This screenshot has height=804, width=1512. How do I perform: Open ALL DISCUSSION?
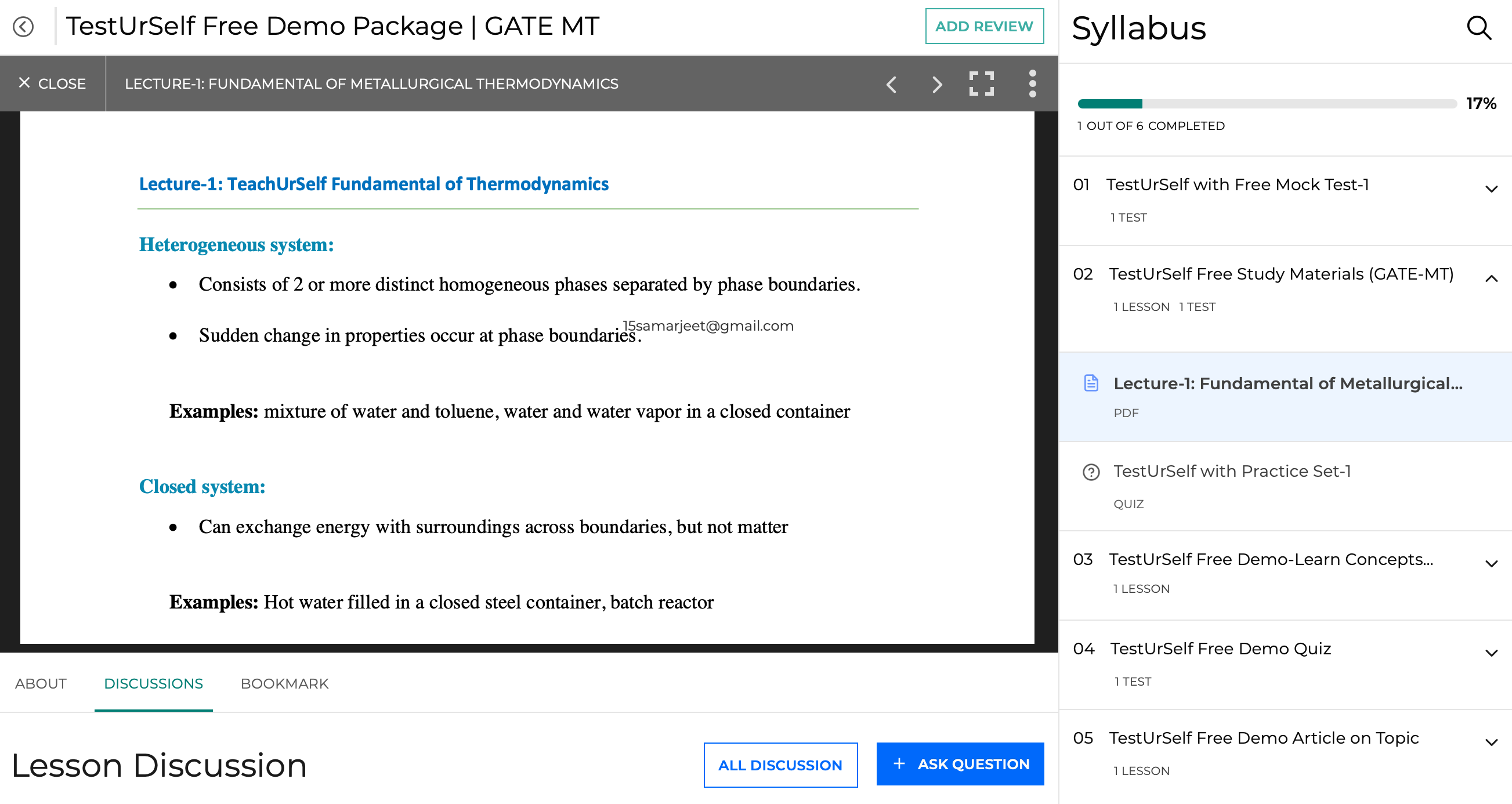pos(780,765)
